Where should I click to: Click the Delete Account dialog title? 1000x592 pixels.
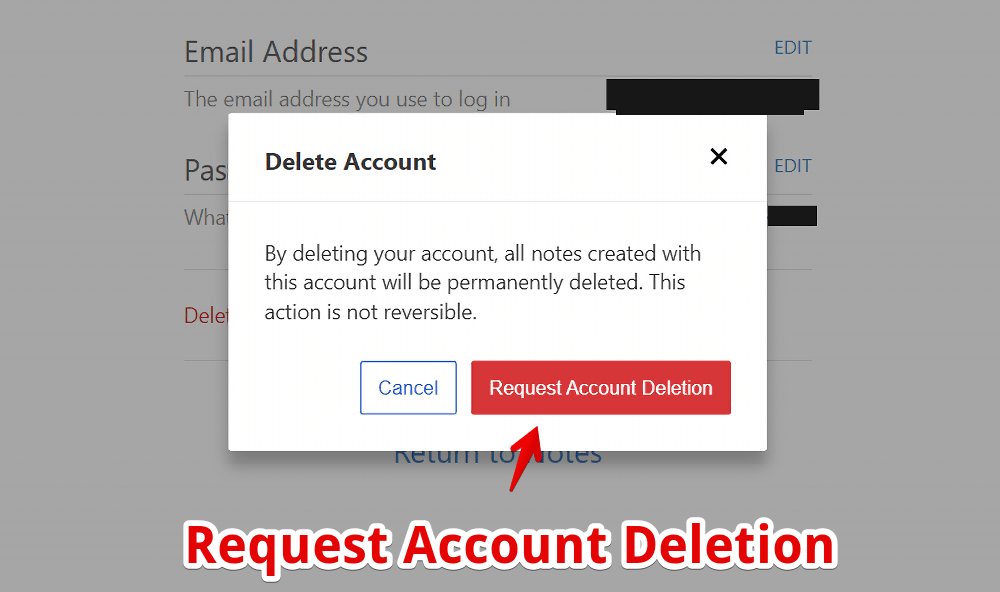point(350,162)
